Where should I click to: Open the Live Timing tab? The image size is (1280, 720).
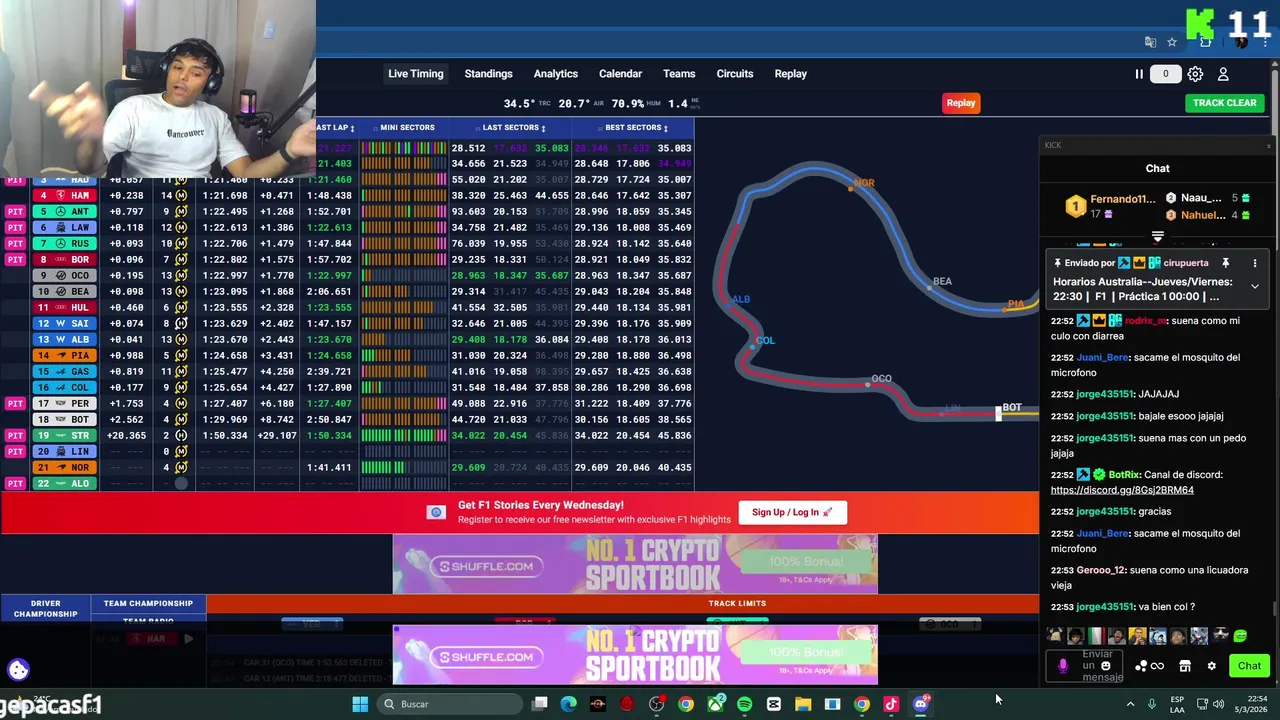point(415,74)
